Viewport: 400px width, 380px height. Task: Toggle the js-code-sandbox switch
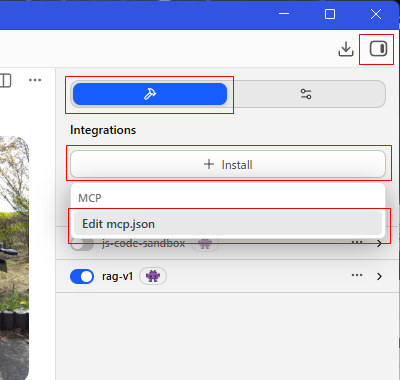pyautogui.click(x=82, y=245)
